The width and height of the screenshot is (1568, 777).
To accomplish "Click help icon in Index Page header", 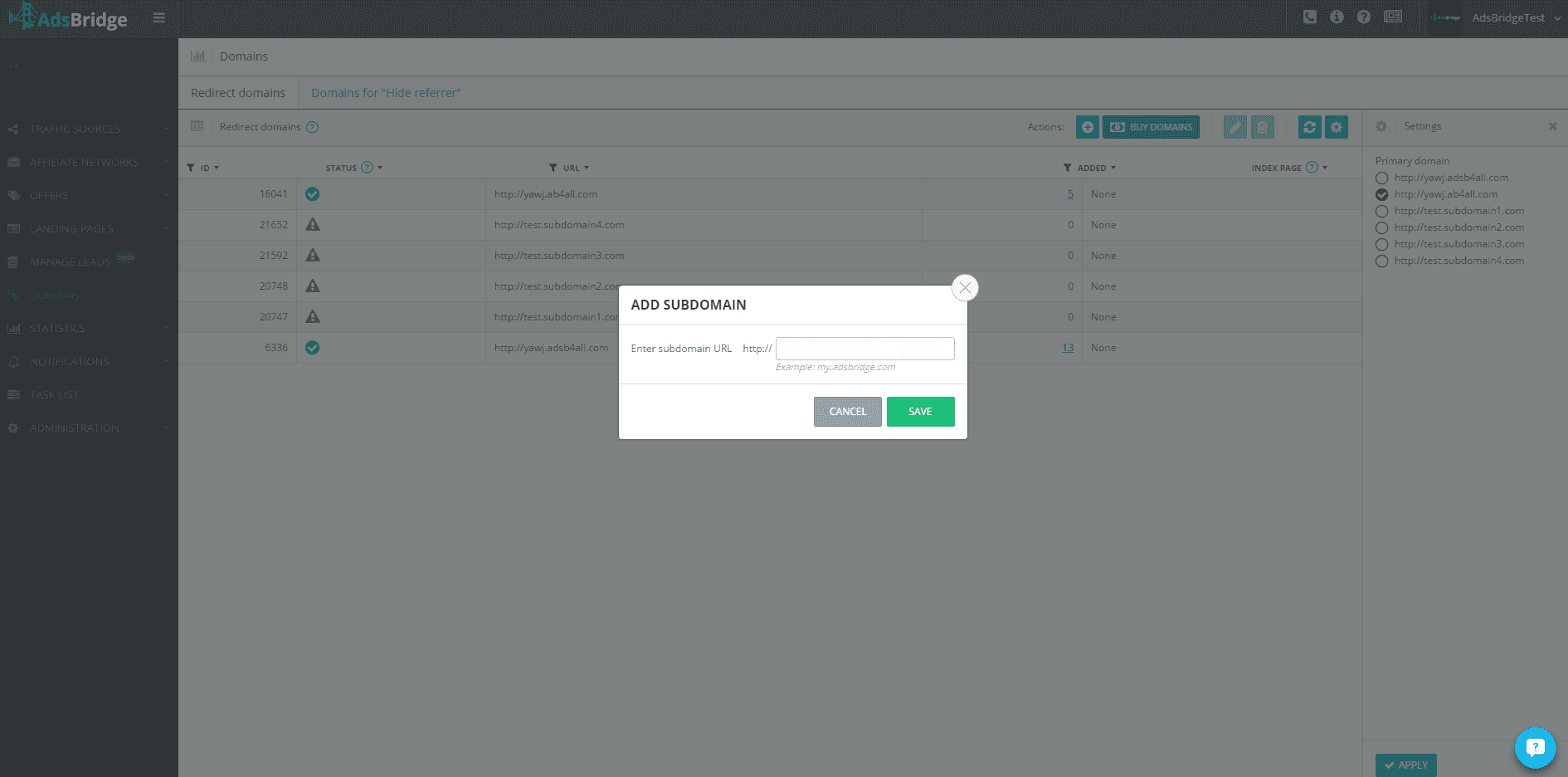I will point(1312,167).
